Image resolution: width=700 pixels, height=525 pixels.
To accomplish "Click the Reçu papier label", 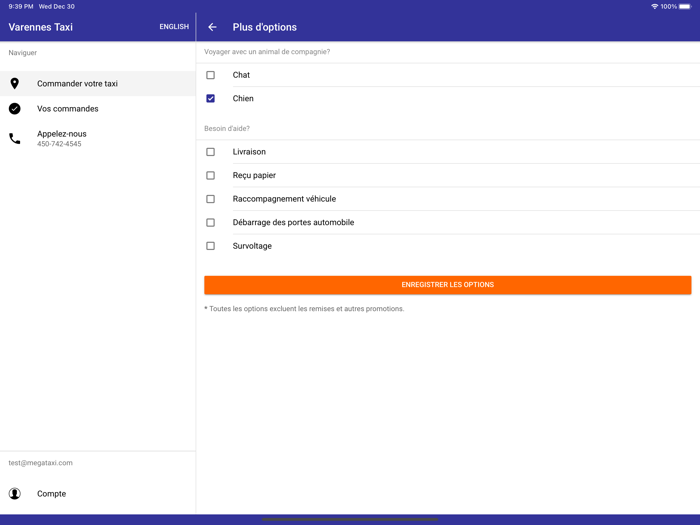I will [254, 175].
